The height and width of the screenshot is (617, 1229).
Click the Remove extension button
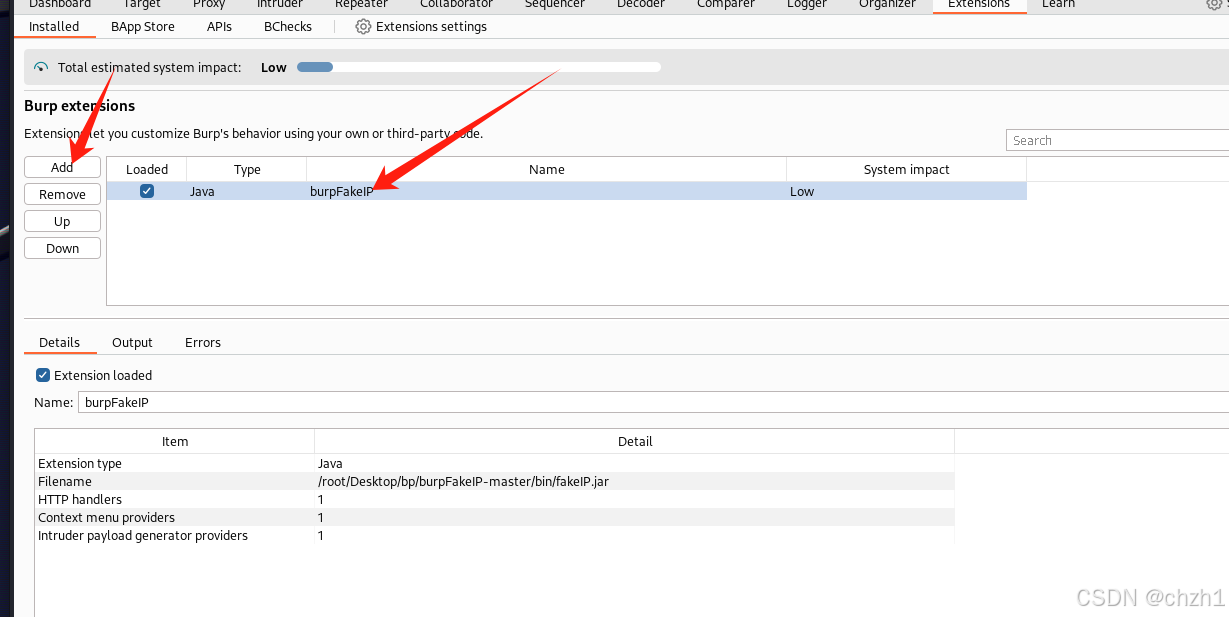62,194
